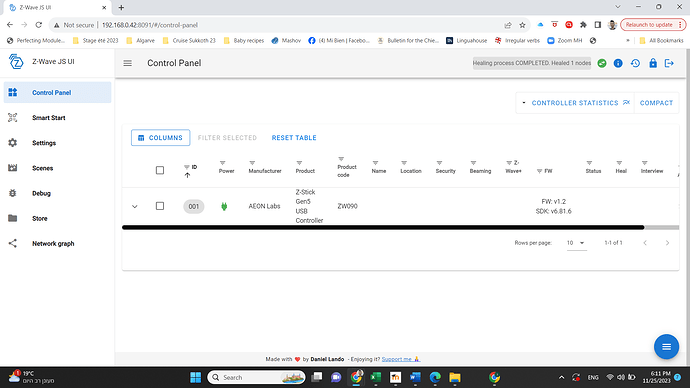Click the 001 node ID chip
This screenshot has width=690, height=388.
[194, 206]
